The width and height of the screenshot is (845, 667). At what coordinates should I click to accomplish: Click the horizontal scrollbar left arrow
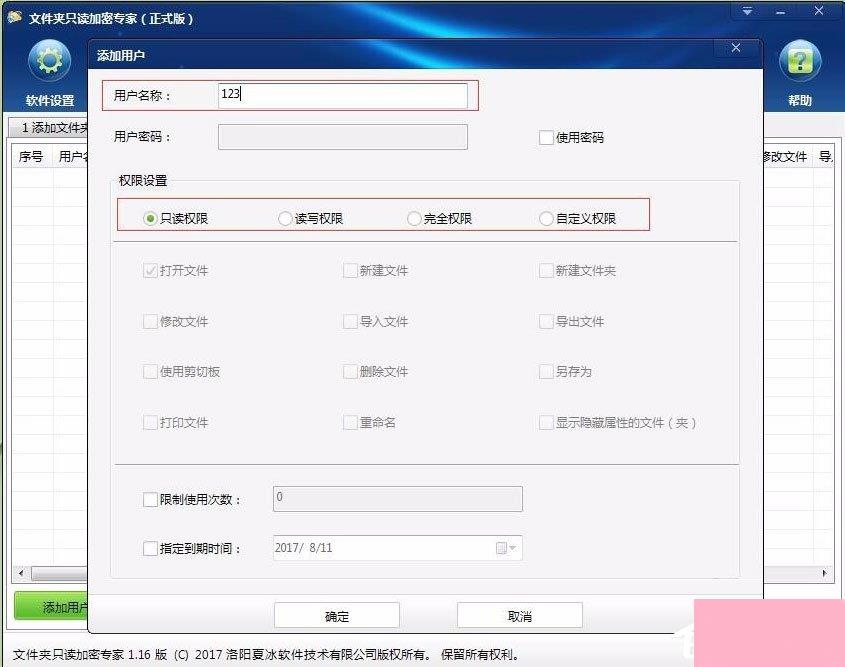pos(21,573)
